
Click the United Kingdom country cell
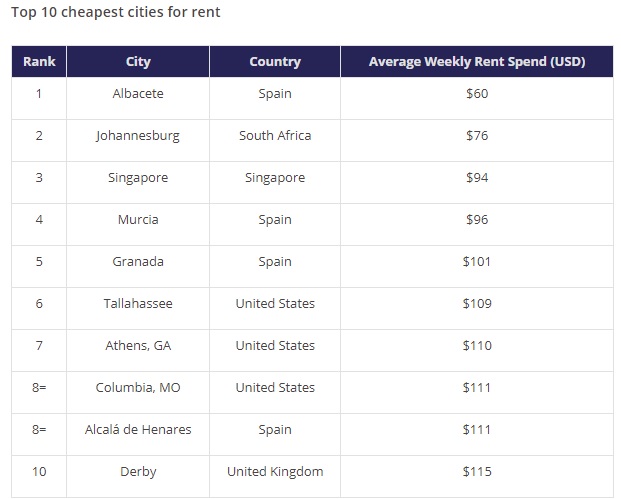coord(275,471)
